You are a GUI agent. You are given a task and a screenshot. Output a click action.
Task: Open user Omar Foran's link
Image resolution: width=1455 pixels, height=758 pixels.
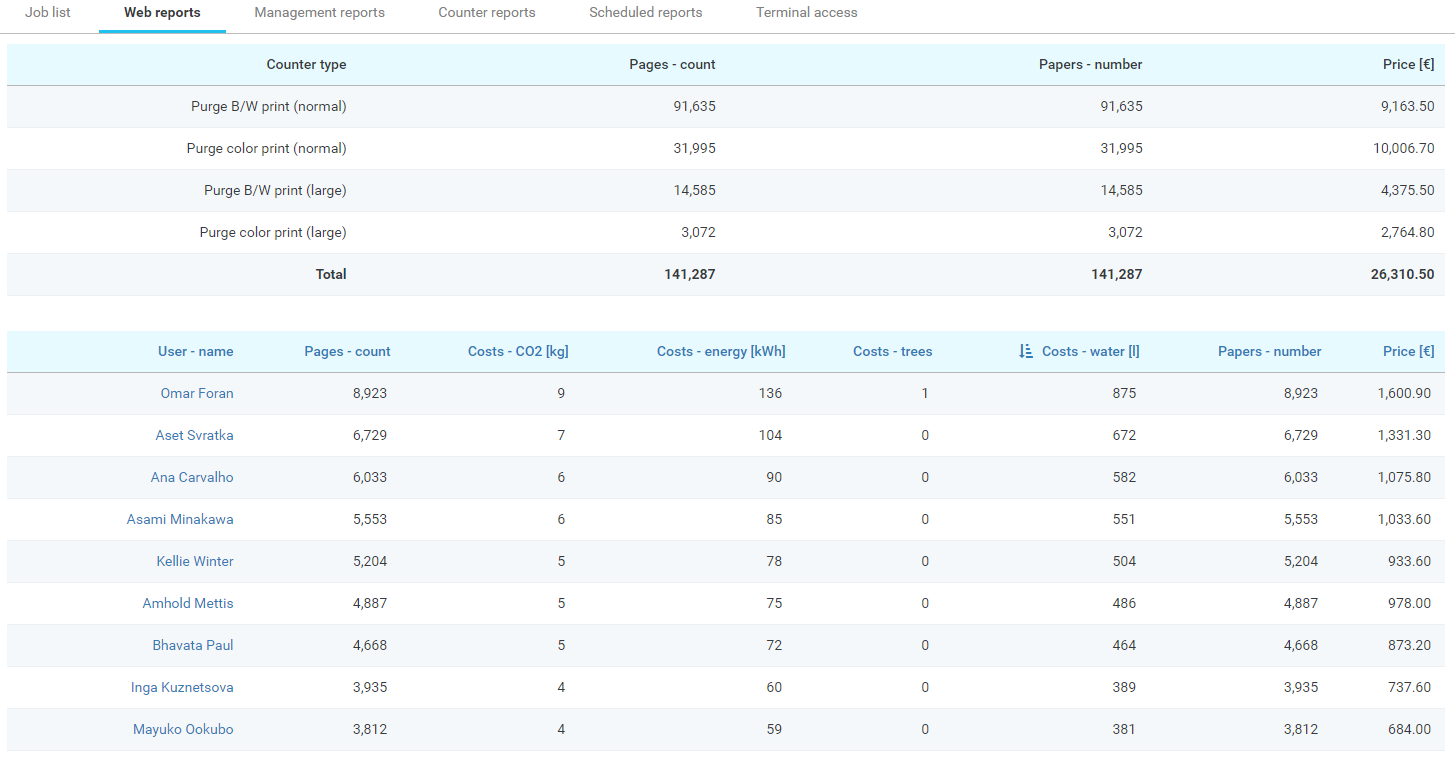click(x=197, y=393)
